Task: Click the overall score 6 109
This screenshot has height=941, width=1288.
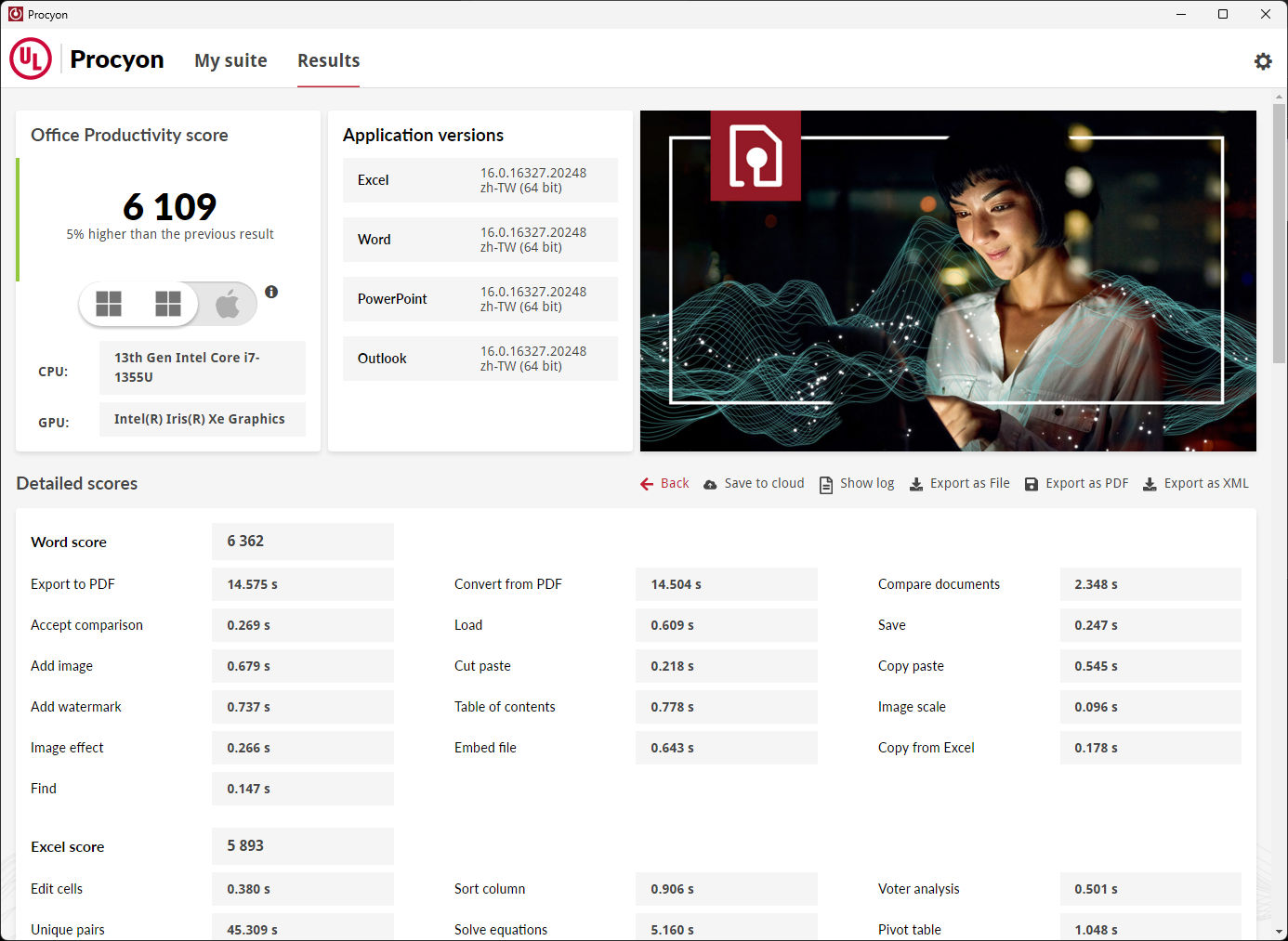Action: [169, 206]
